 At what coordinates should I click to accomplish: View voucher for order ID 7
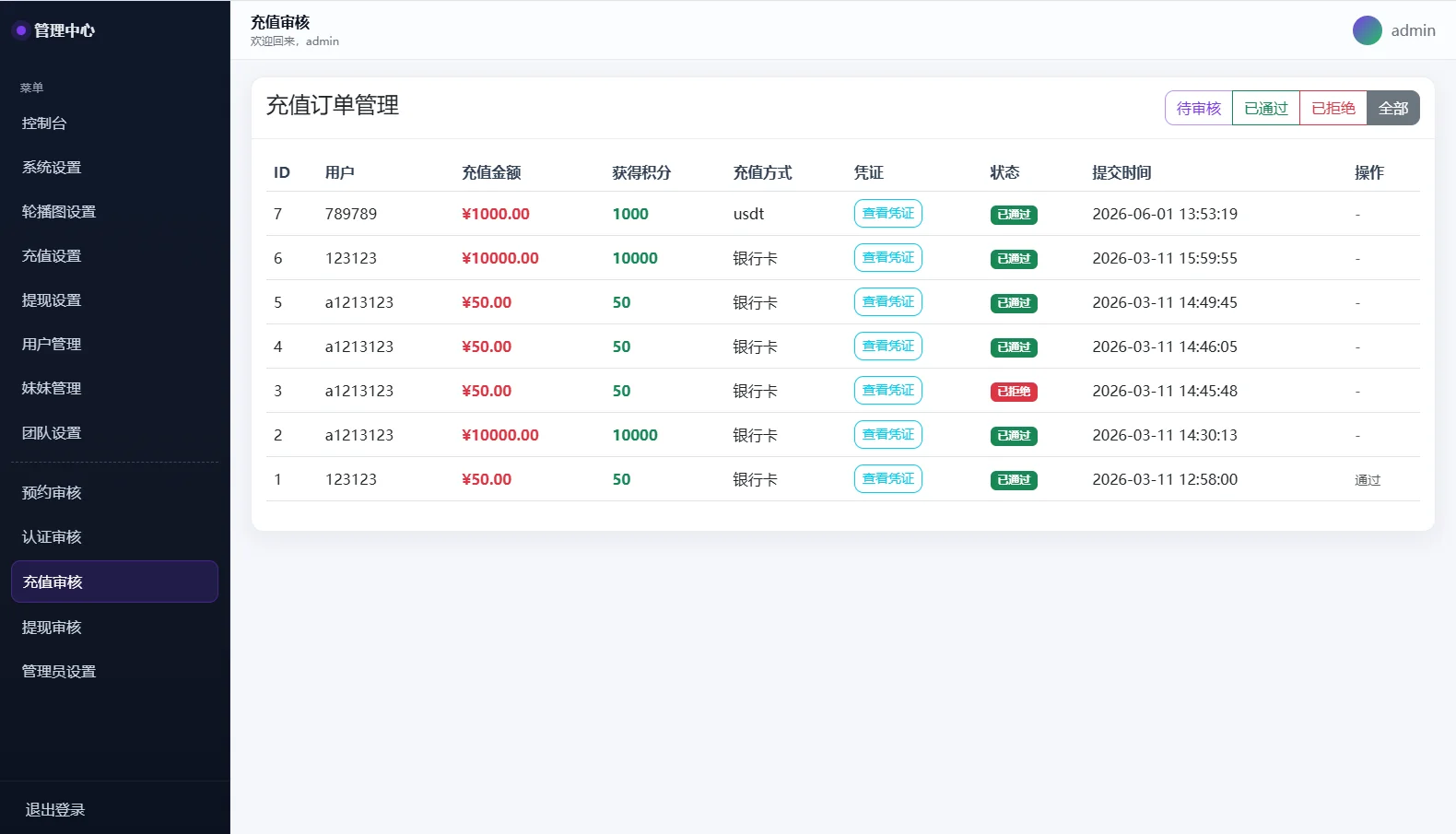[x=887, y=213]
